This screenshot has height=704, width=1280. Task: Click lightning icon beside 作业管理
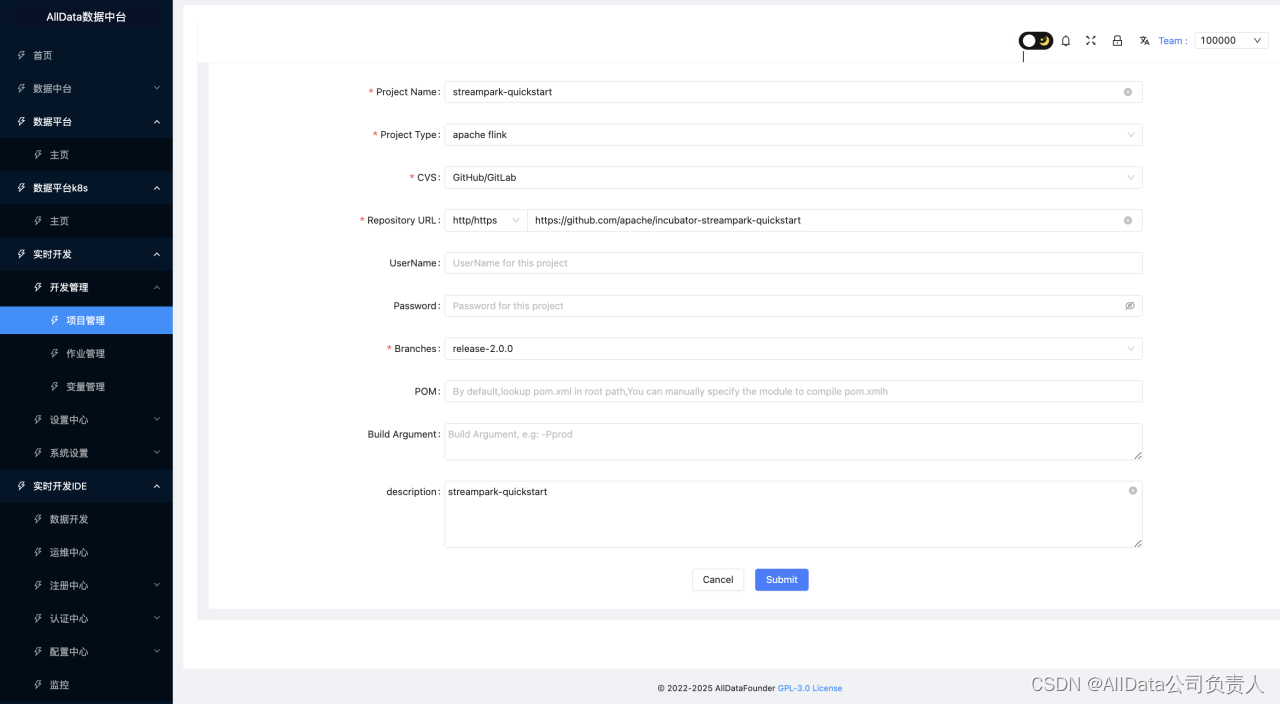[x=55, y=354]
